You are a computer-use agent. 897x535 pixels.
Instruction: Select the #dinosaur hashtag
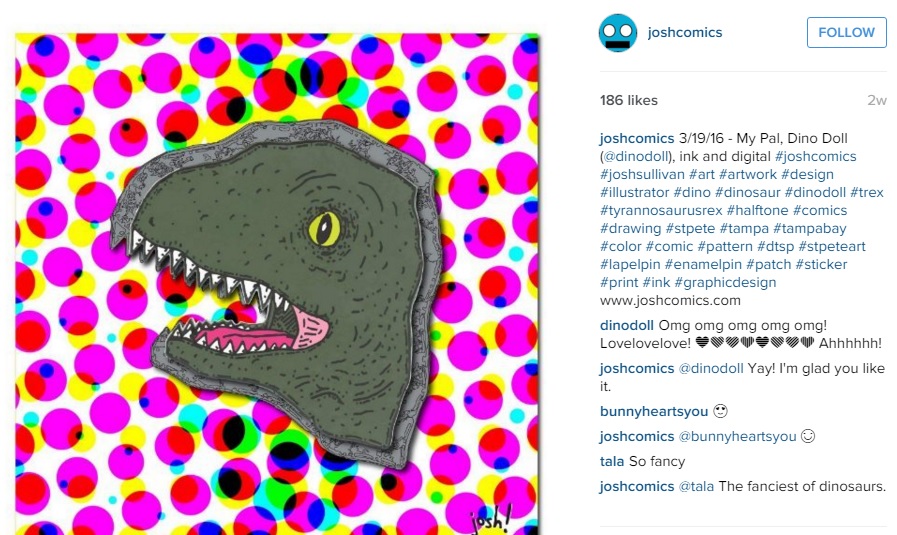747,192
